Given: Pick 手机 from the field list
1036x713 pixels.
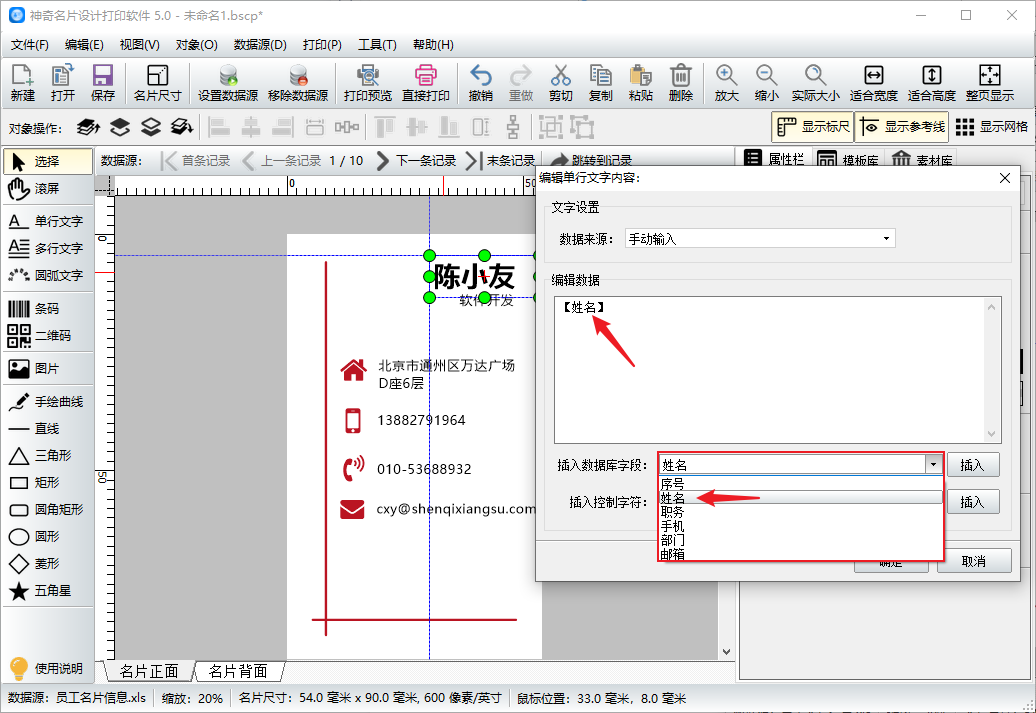Looking at the screenshot, I should click(x=801, y=526).
